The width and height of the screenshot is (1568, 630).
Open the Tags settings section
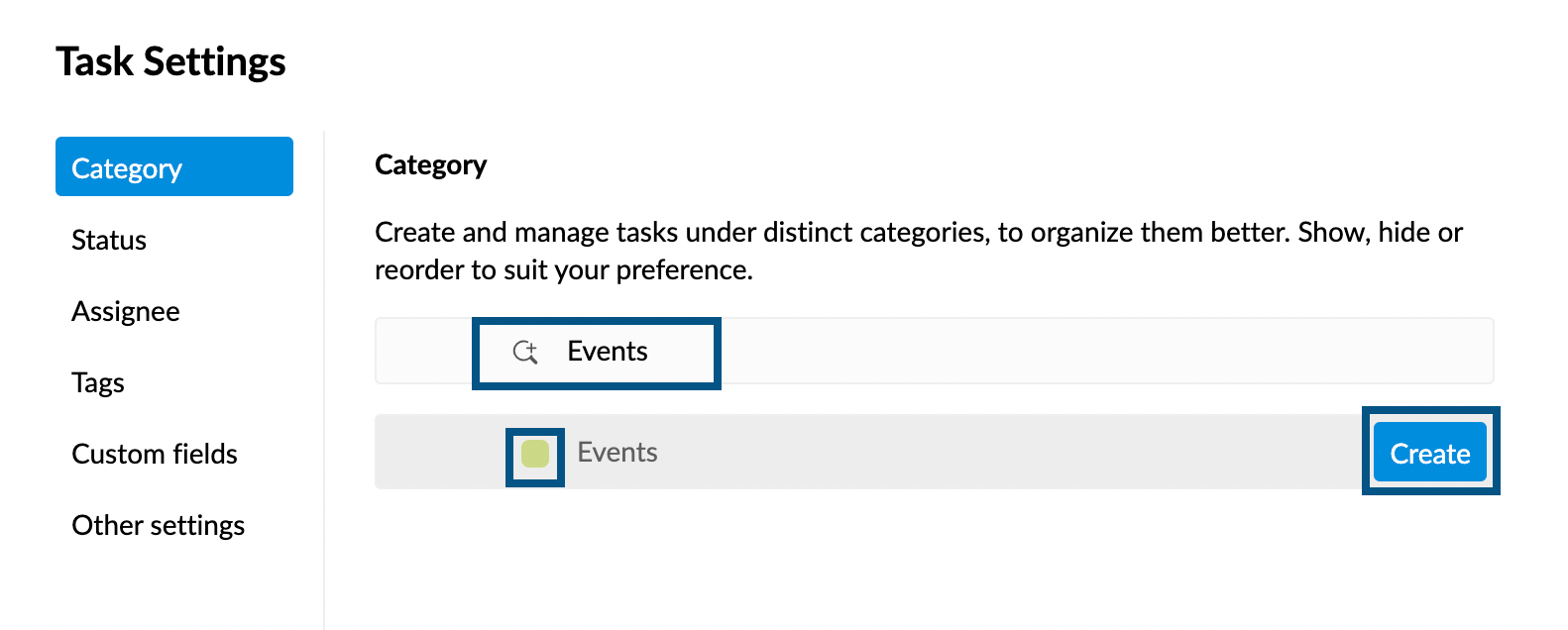point(97,382)
